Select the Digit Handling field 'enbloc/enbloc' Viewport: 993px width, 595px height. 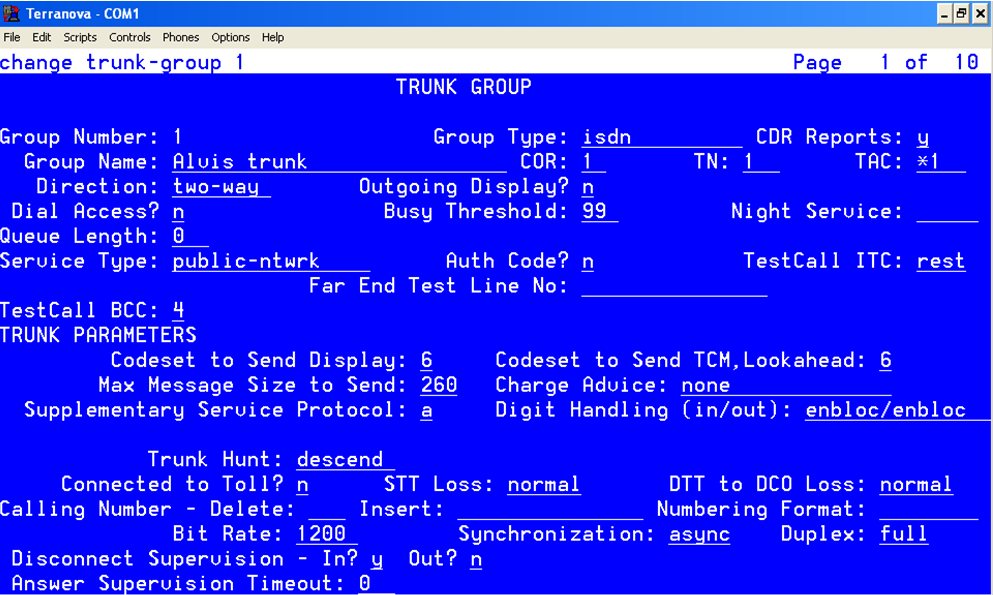click(x=886, y=410)
